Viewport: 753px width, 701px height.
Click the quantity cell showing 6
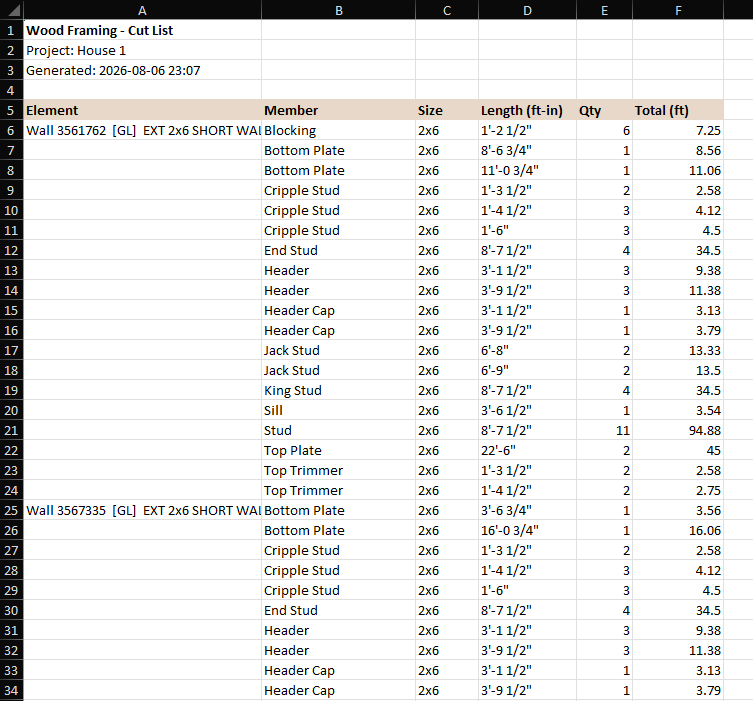pyautogui.click(x=605, y=131)
